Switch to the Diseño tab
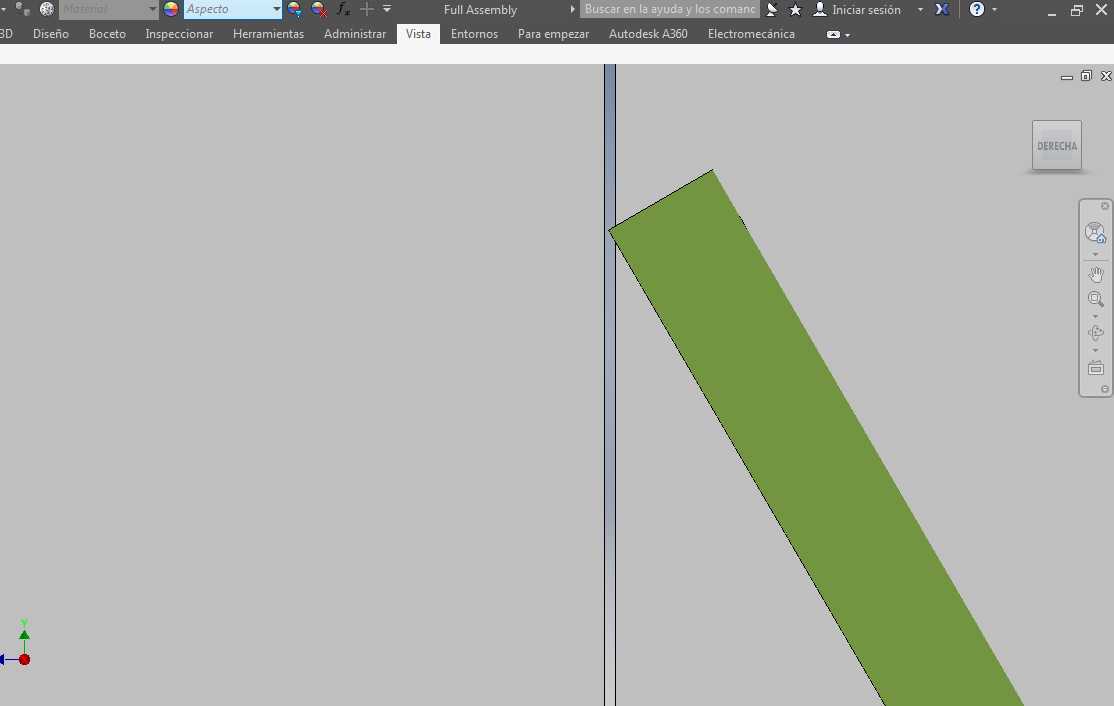This screenshot has height=706, width=1114. 50,33
